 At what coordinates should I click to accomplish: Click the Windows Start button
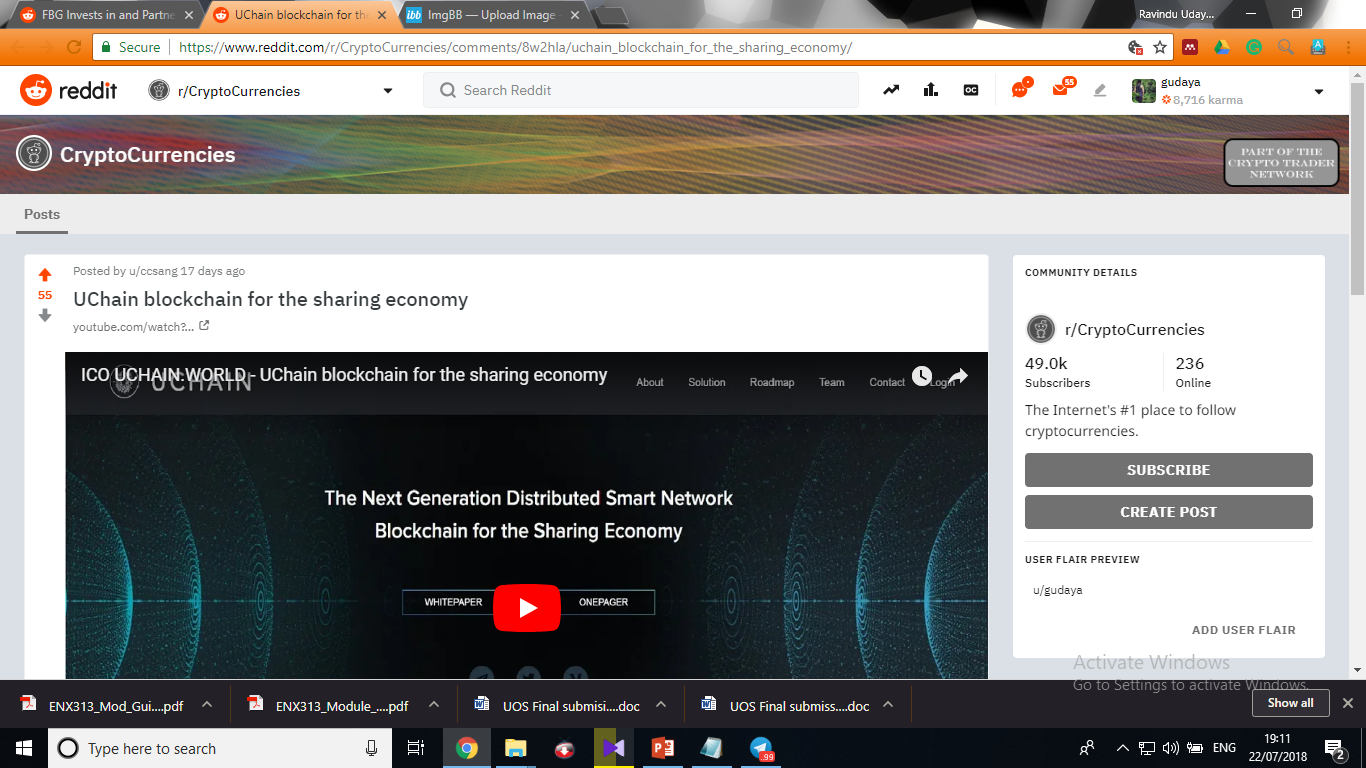point(23,748)
